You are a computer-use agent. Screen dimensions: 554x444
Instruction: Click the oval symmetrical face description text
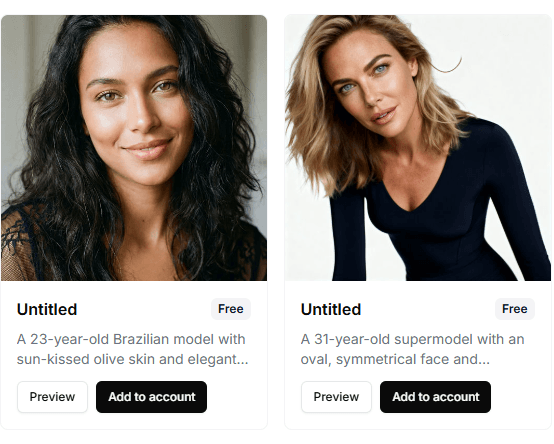(x=412, y=349)
